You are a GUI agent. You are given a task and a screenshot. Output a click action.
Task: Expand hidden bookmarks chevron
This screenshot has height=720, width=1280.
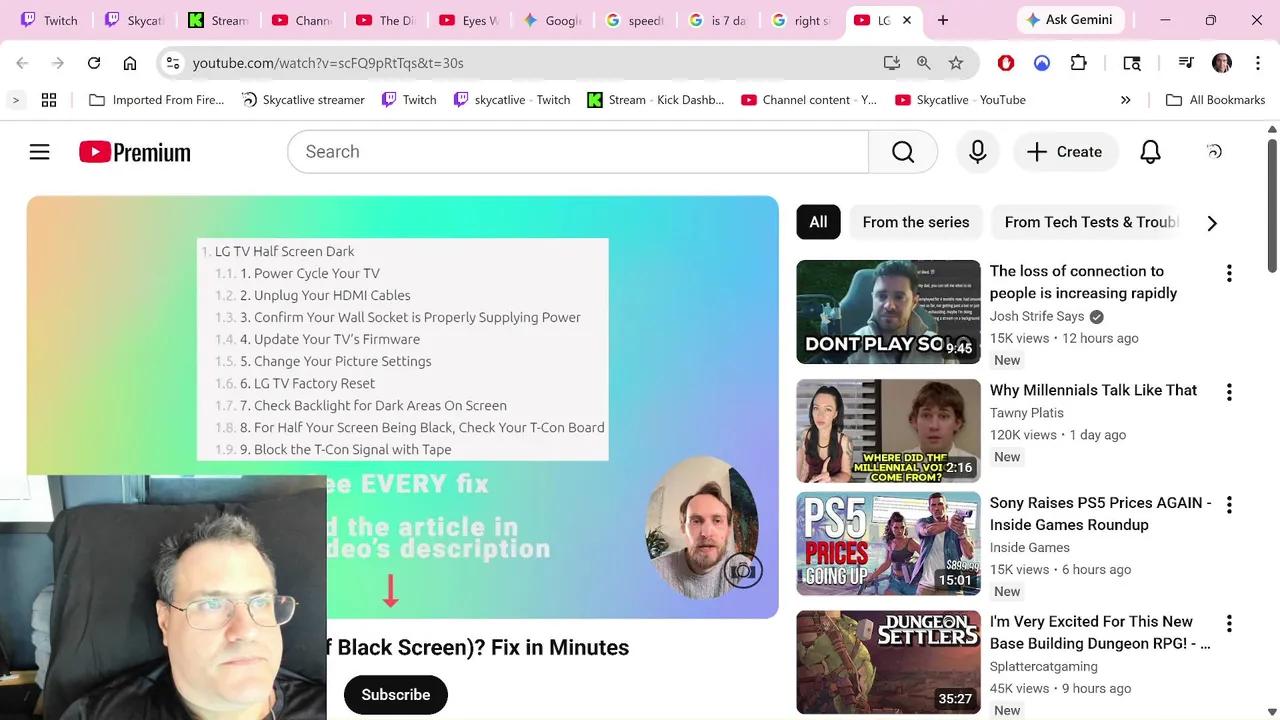tap(1126, 100)
